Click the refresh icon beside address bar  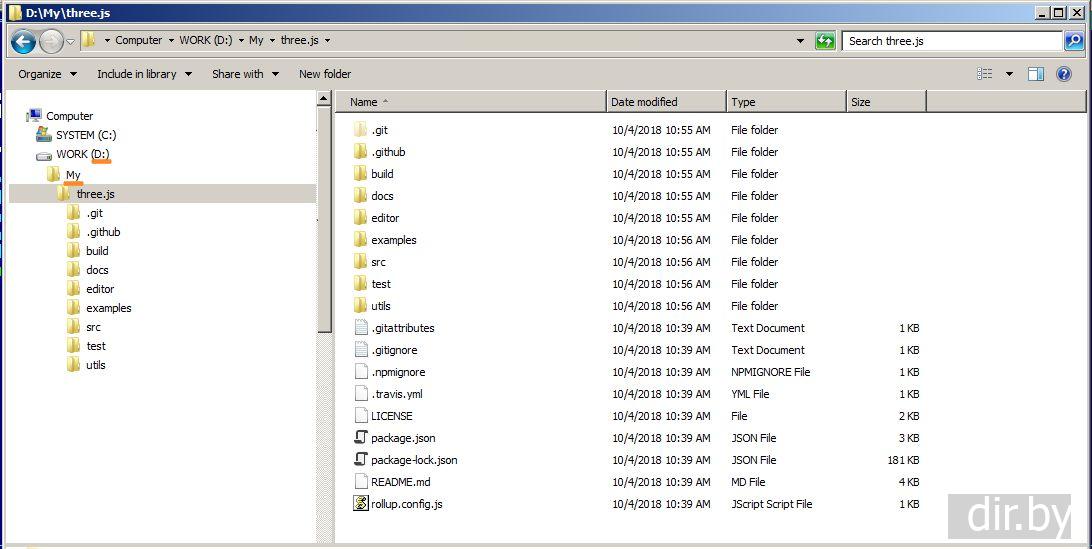click(825, 41)
